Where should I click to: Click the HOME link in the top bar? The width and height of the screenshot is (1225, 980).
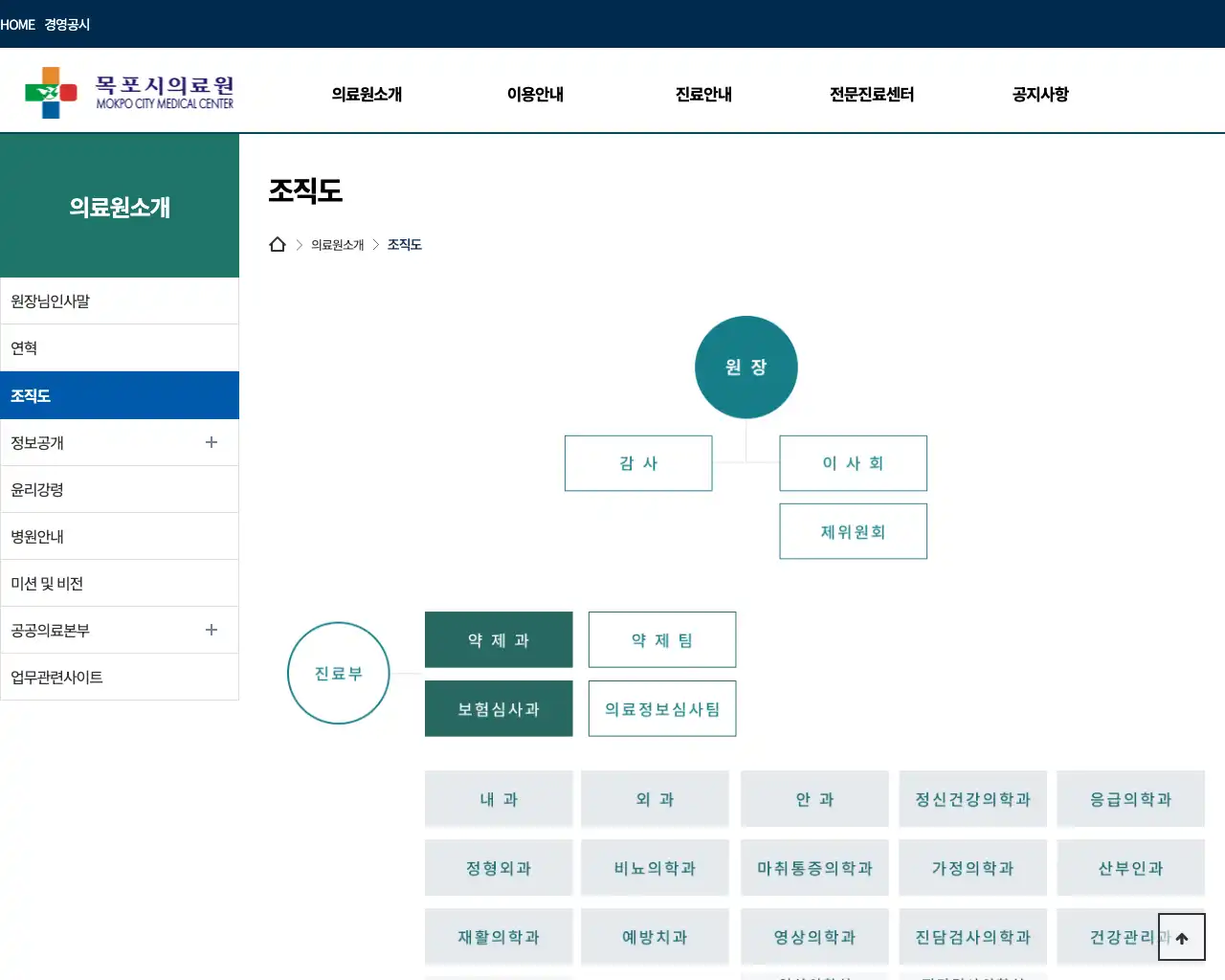coord(18,24)
